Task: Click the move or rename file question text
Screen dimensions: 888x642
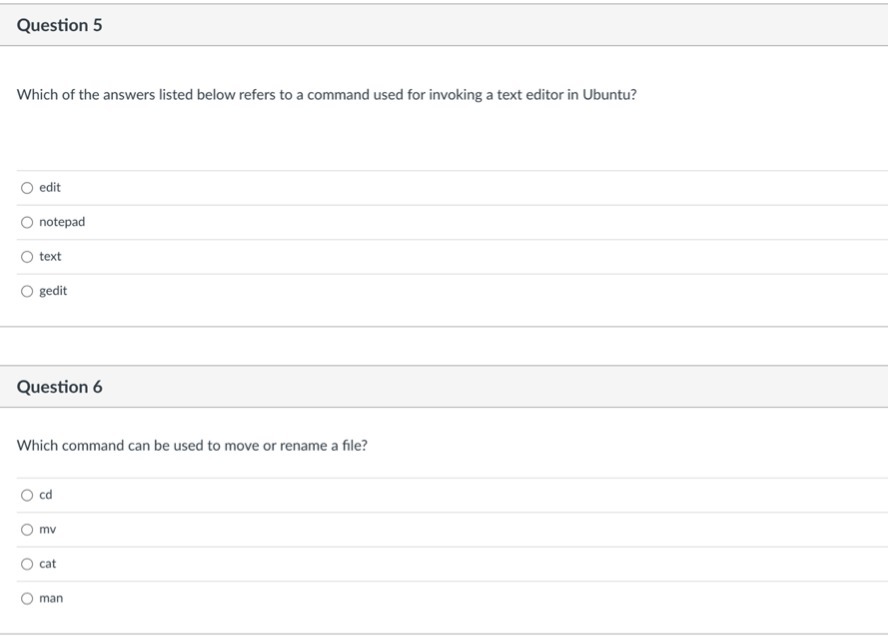Action: point(192,446)
